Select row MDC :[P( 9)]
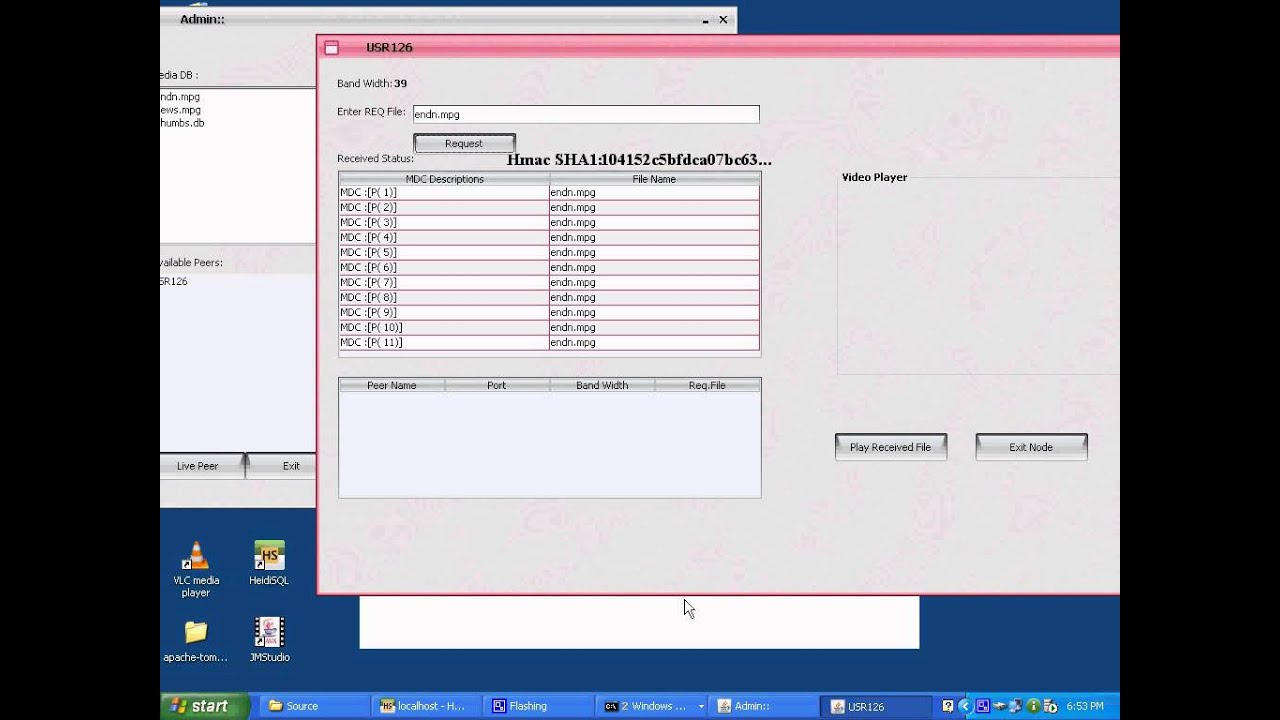This screenshot has height=720, width=1280. 549,312
